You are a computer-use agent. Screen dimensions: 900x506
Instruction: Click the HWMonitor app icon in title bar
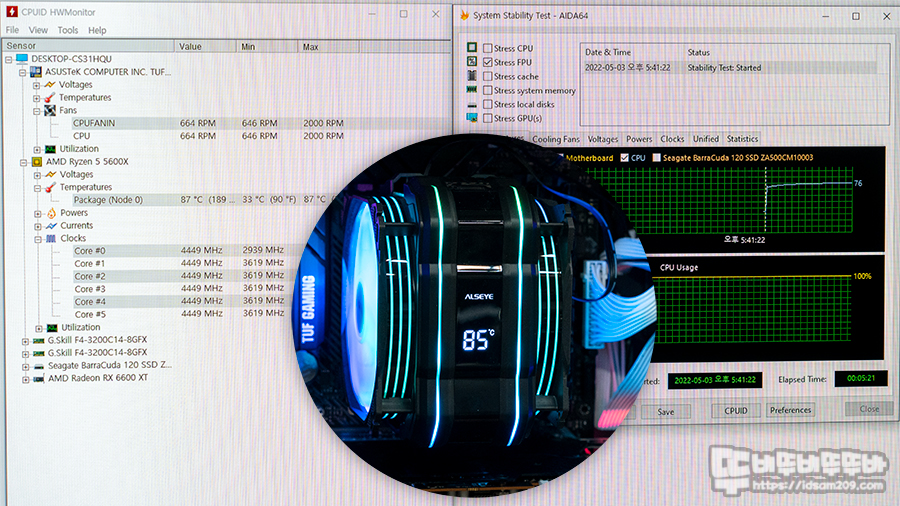coord(11,11)
